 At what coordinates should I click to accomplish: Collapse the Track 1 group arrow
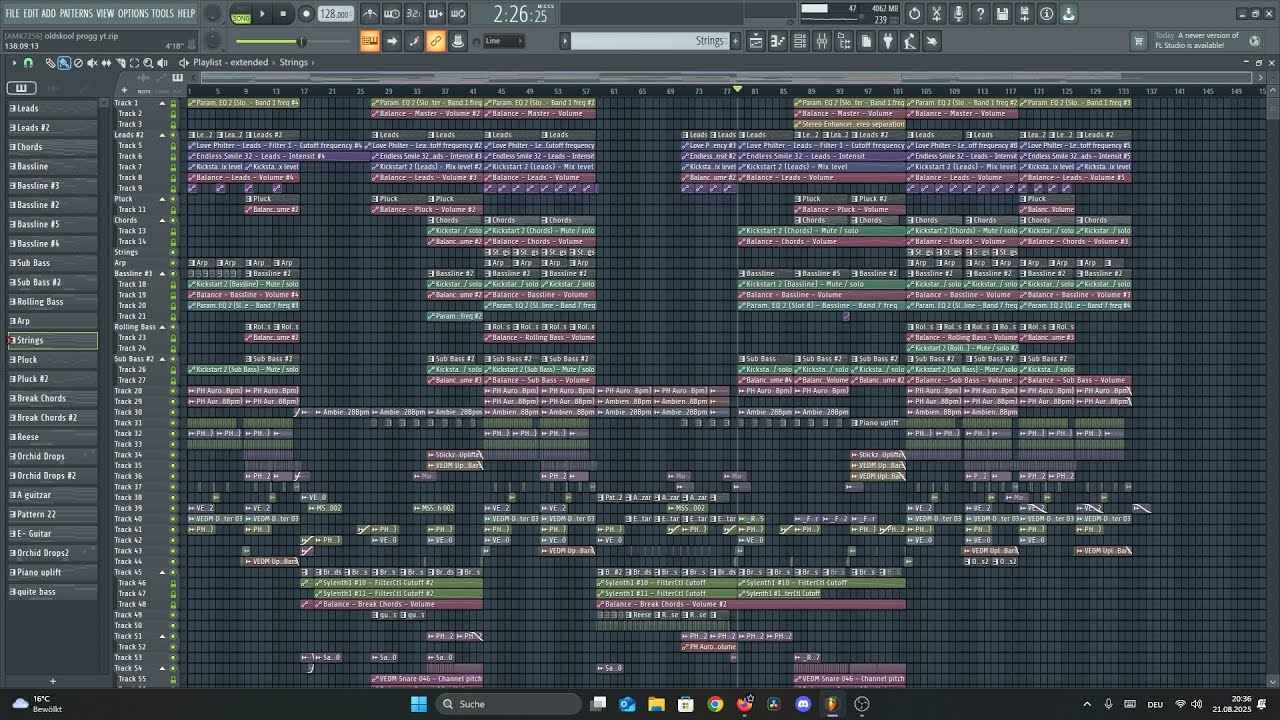coord(162,103)
